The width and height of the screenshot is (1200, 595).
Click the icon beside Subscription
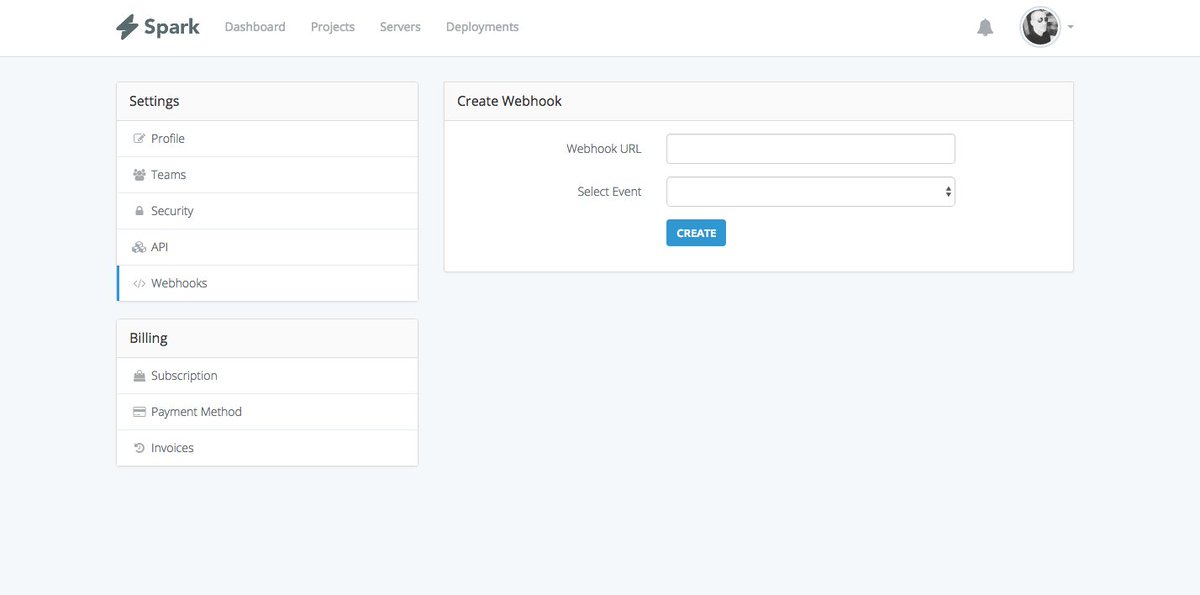coord(138,375)
